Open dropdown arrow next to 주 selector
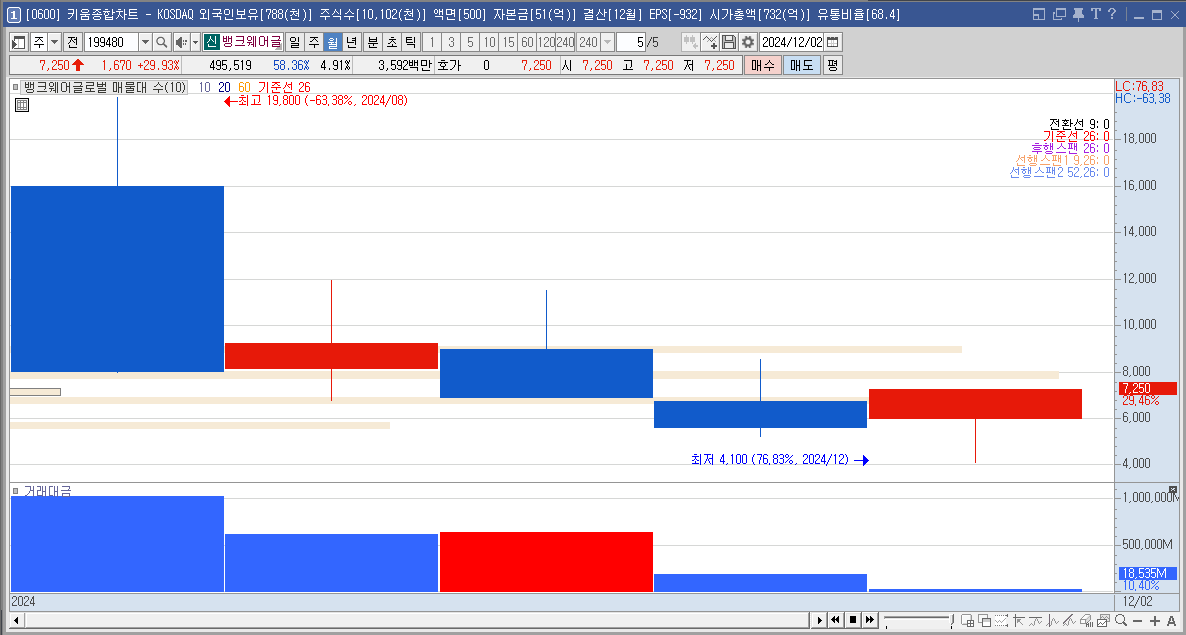The image size is (1186, 635). click(54, 42)
